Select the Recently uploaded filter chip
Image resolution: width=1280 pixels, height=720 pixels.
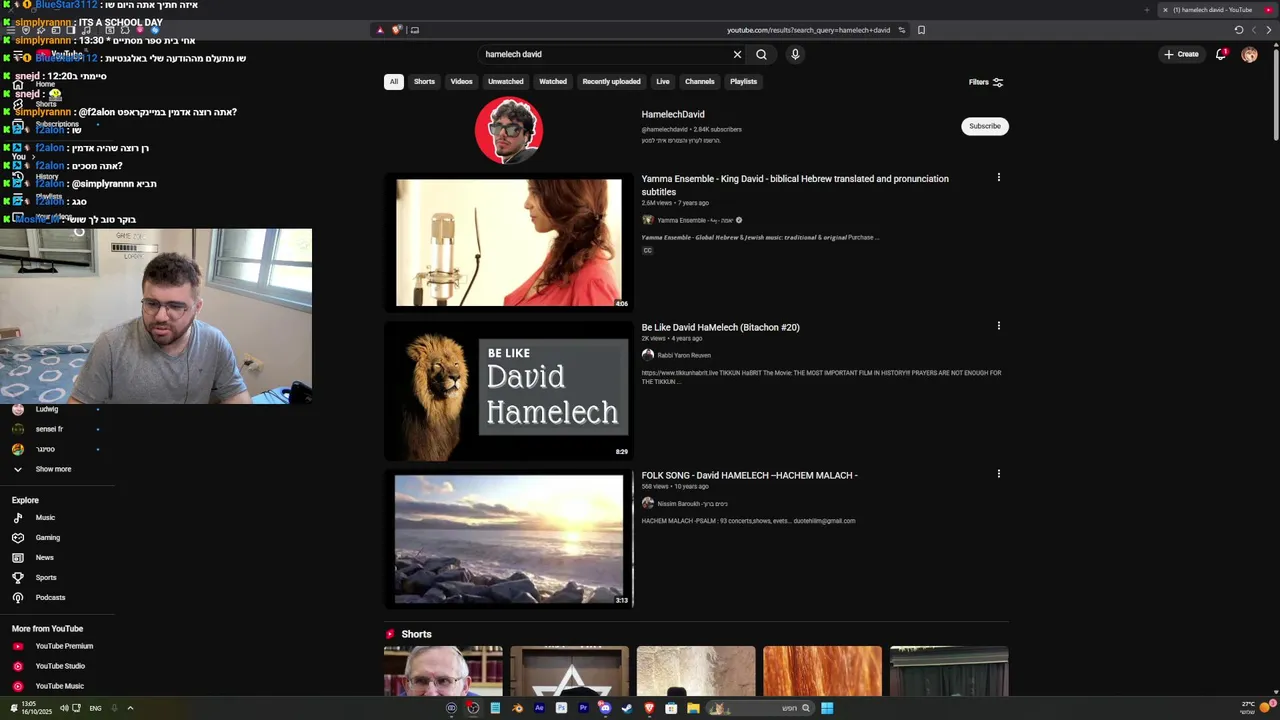tap(611, 82)
